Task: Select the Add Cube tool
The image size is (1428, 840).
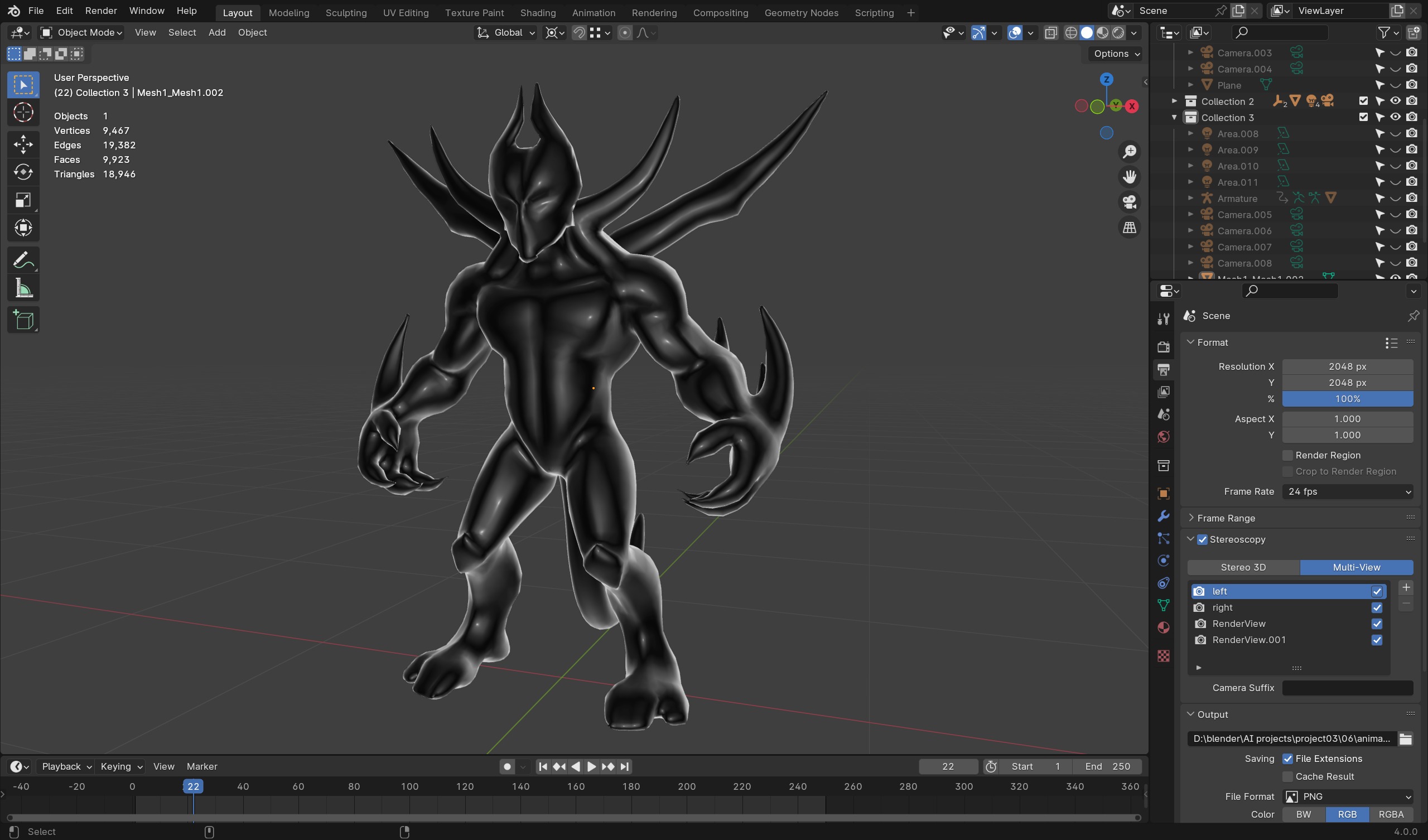Action: pos(23,320)
